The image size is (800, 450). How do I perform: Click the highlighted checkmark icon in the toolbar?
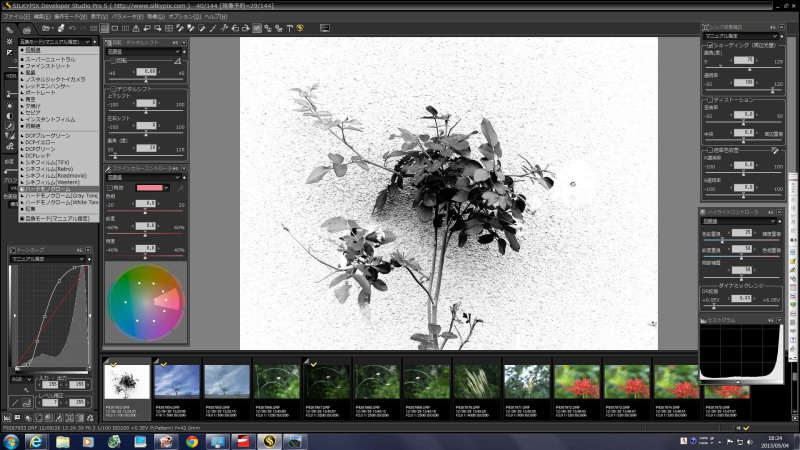(x=257, y=29)
